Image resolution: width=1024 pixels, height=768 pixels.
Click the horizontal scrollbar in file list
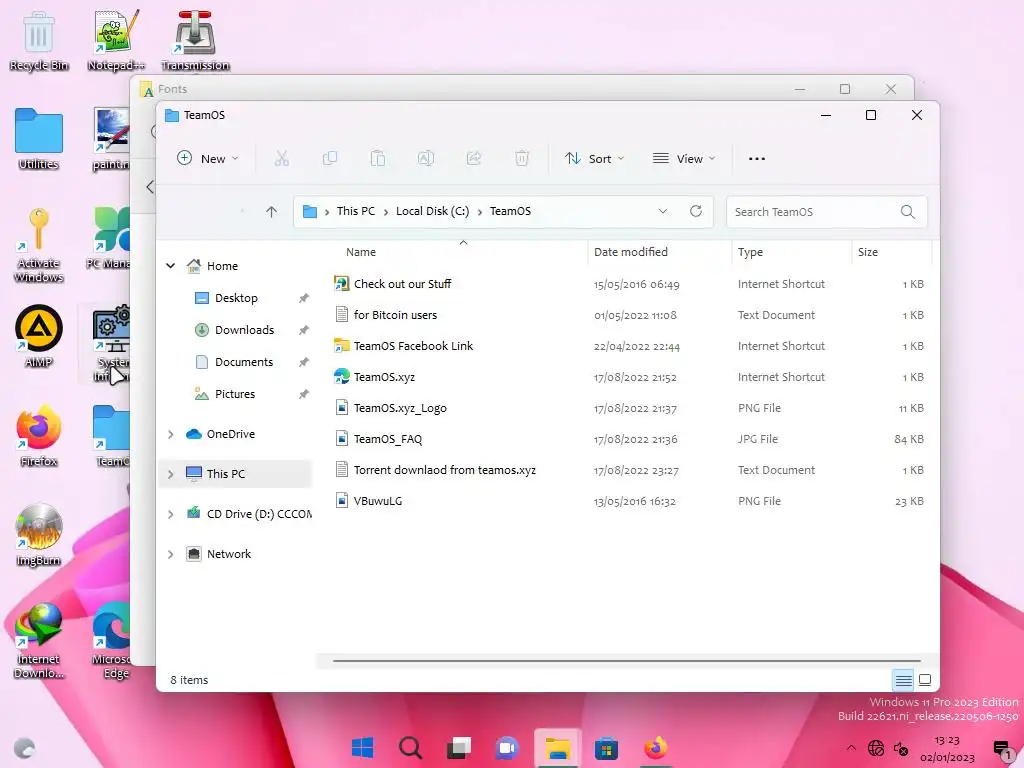click(x=626, y=661)
